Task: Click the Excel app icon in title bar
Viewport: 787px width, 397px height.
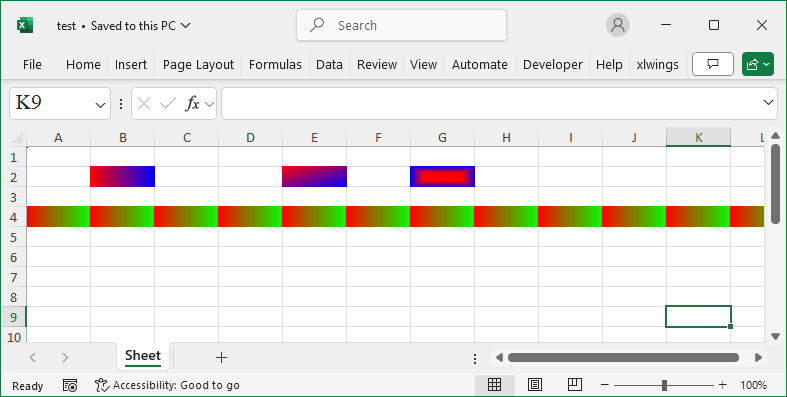Action: coord(25,25)
